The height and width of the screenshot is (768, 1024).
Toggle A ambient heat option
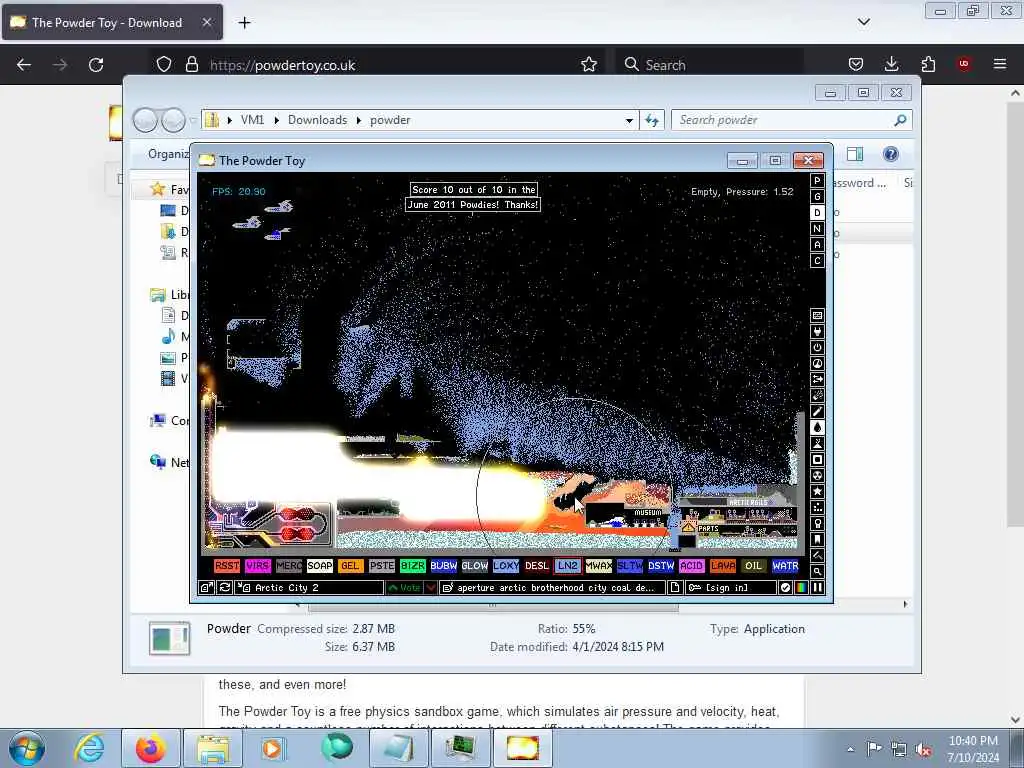[x=817, y=244]
